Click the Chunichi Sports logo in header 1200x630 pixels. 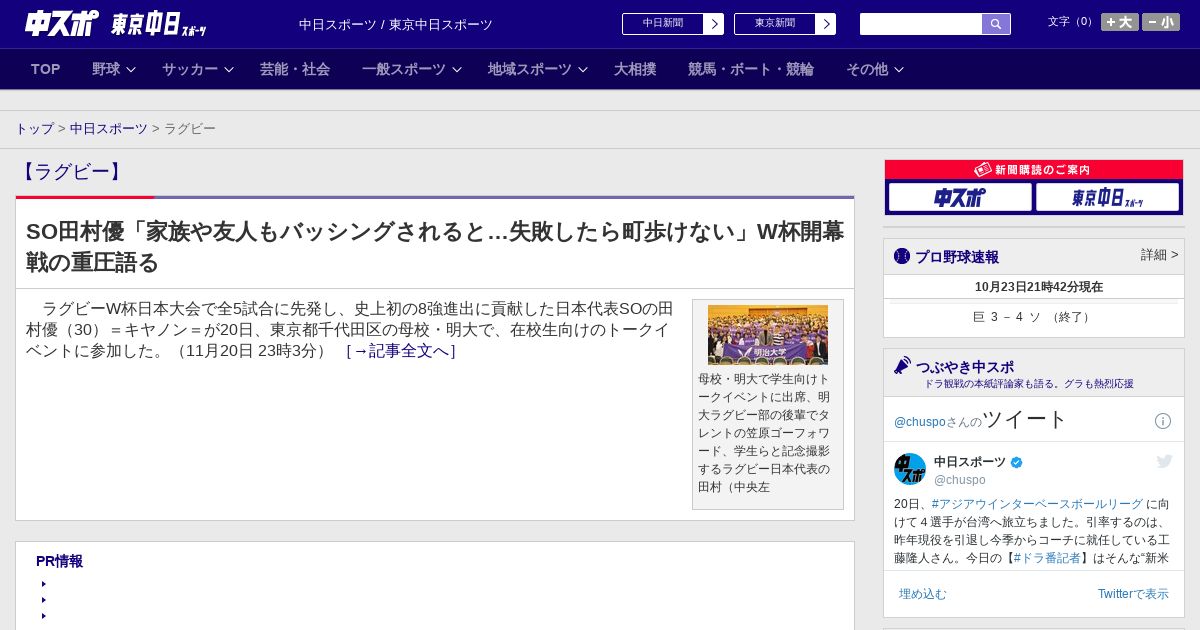tap(61, 24)
